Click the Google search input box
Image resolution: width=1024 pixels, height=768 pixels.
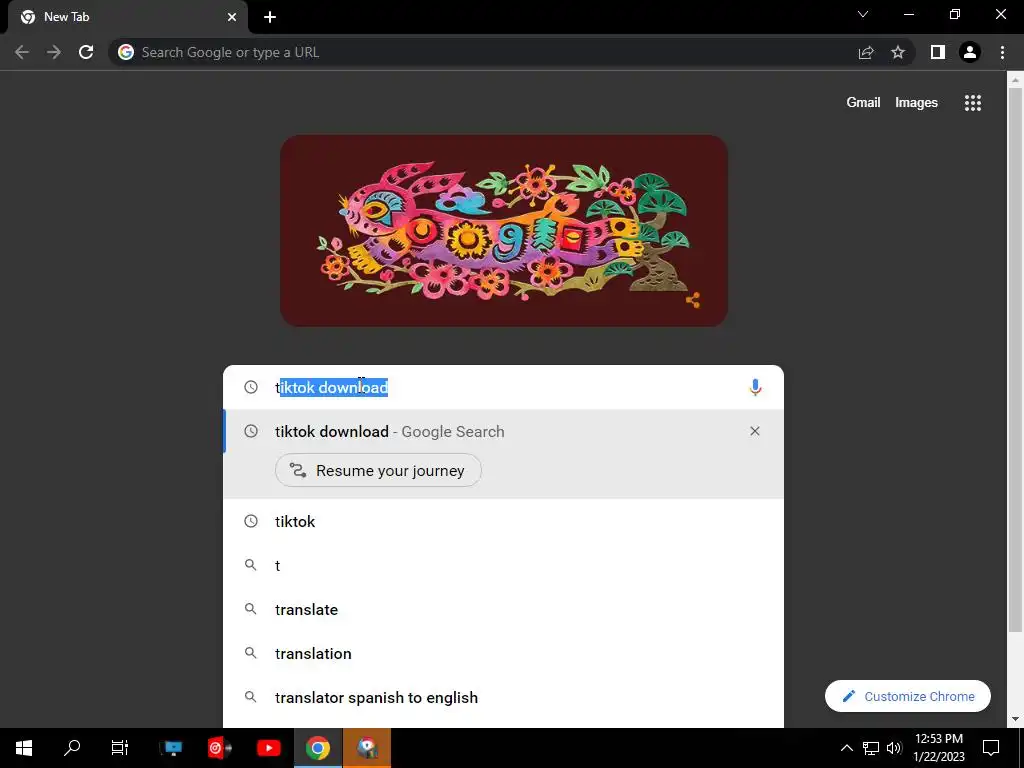click(503, 387)
